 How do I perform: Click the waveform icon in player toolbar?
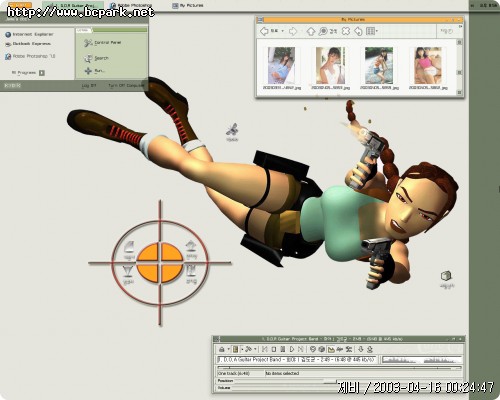340,349
